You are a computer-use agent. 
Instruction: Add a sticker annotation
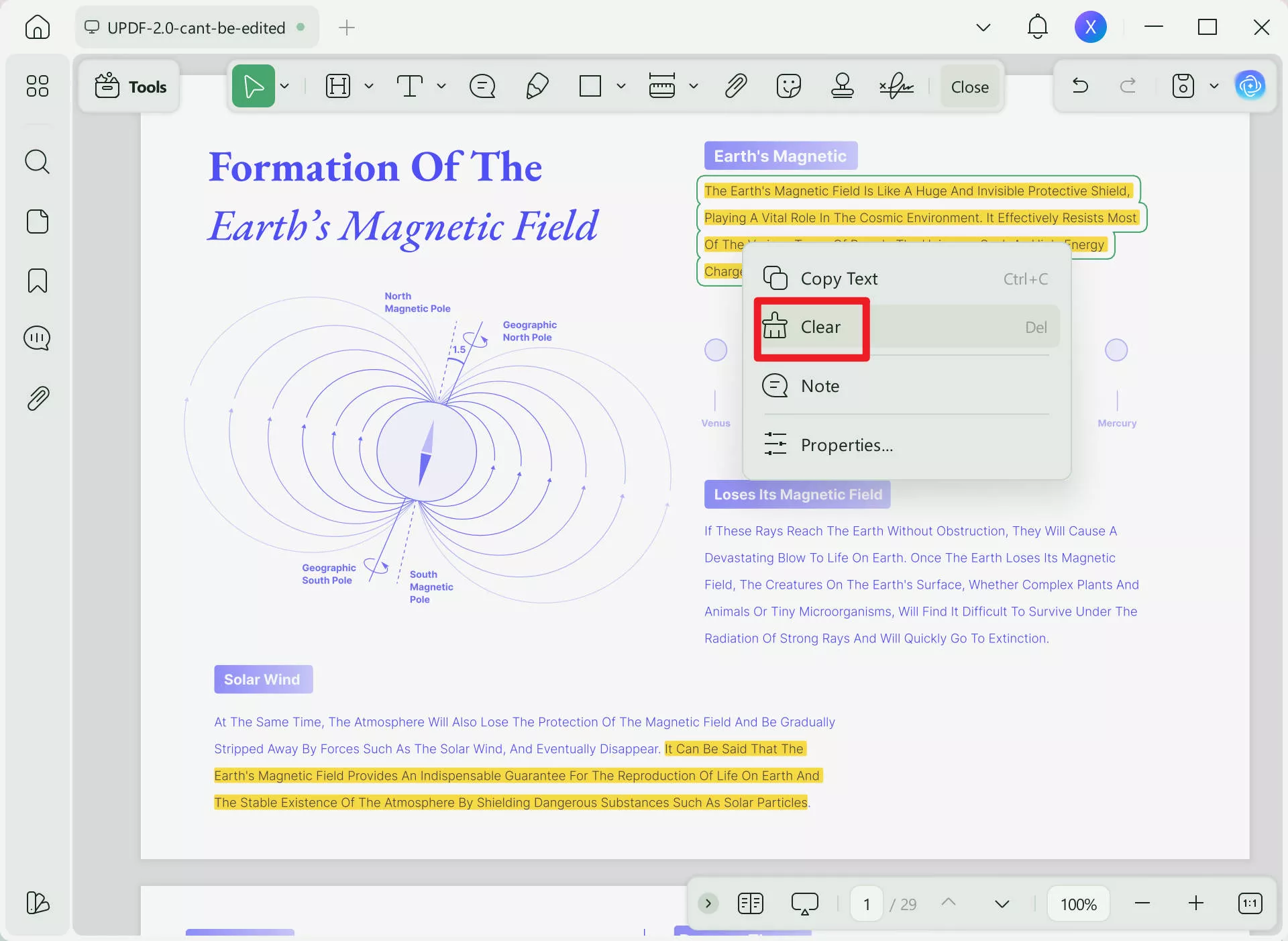789,86
